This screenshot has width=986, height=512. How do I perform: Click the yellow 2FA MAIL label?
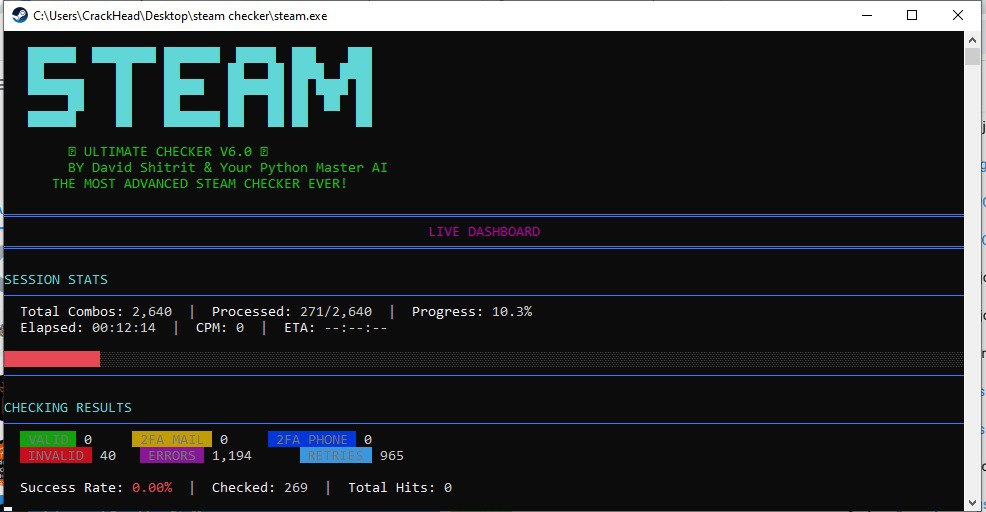(x=172, y=439)
